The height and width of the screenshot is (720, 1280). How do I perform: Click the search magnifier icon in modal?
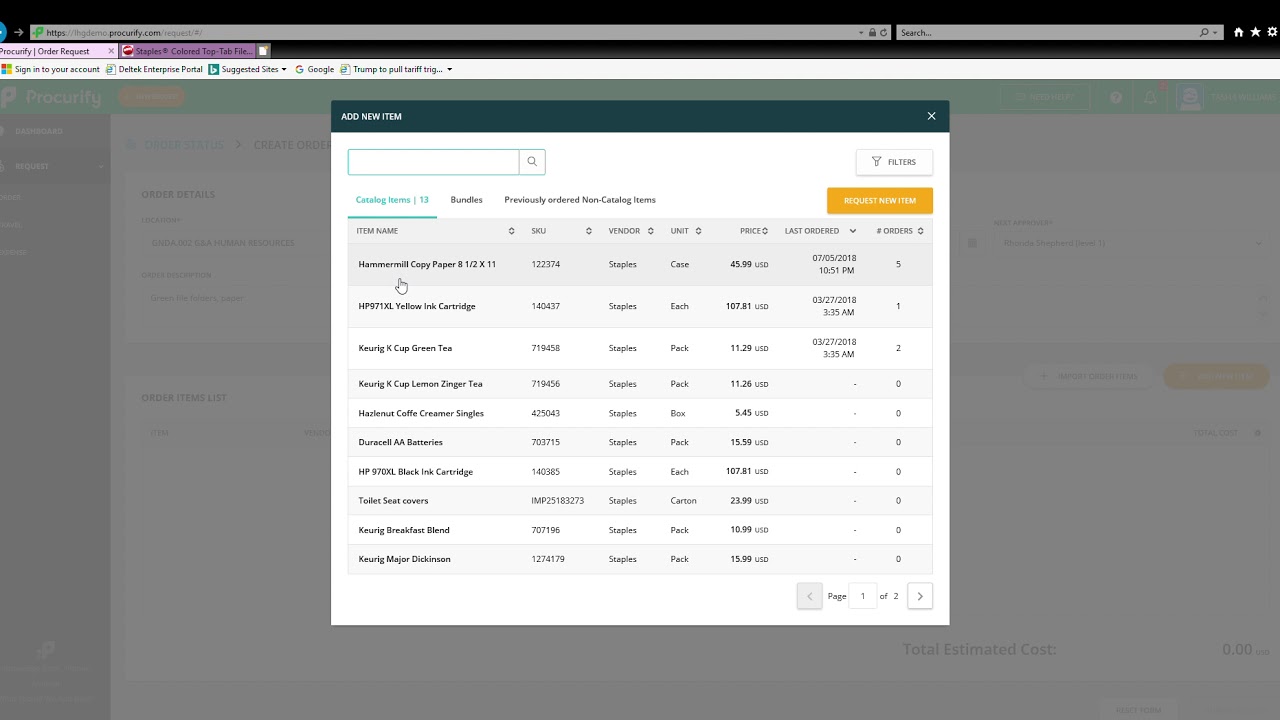click(532, 162)
